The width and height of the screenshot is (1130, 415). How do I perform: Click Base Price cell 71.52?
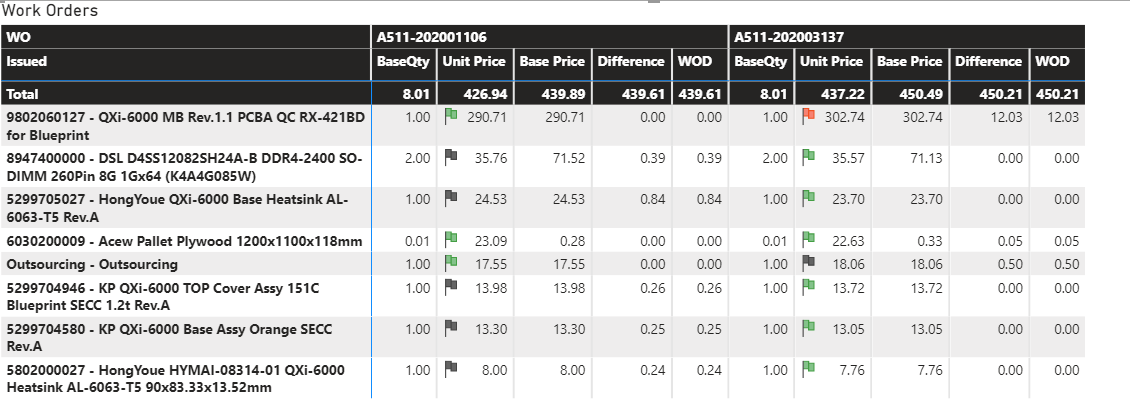[x=569, y=159]
